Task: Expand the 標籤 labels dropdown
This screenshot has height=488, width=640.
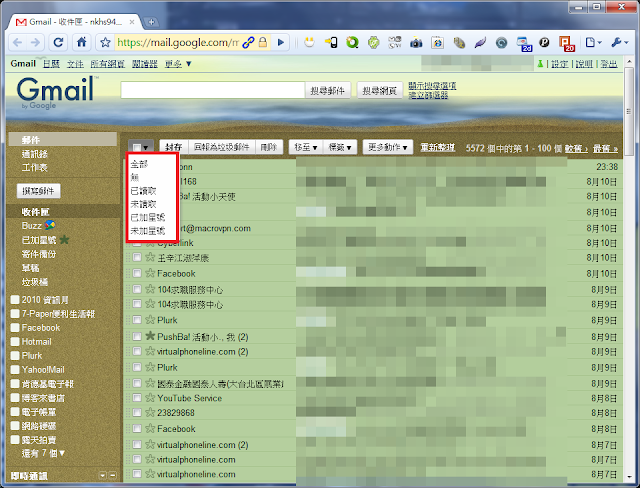Action: tap(340, 147)
